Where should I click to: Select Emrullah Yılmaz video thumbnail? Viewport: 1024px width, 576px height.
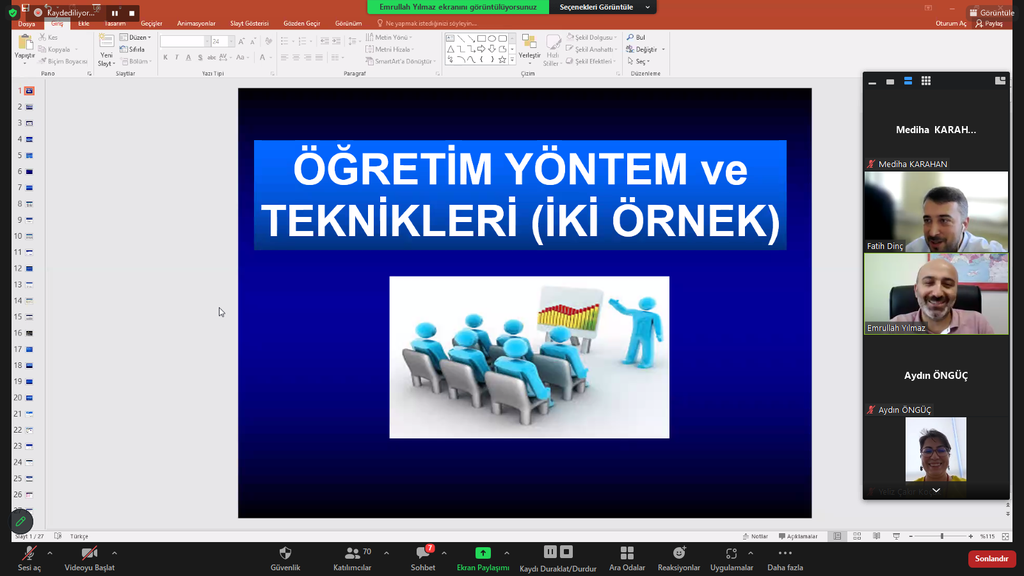pos(936,293)
